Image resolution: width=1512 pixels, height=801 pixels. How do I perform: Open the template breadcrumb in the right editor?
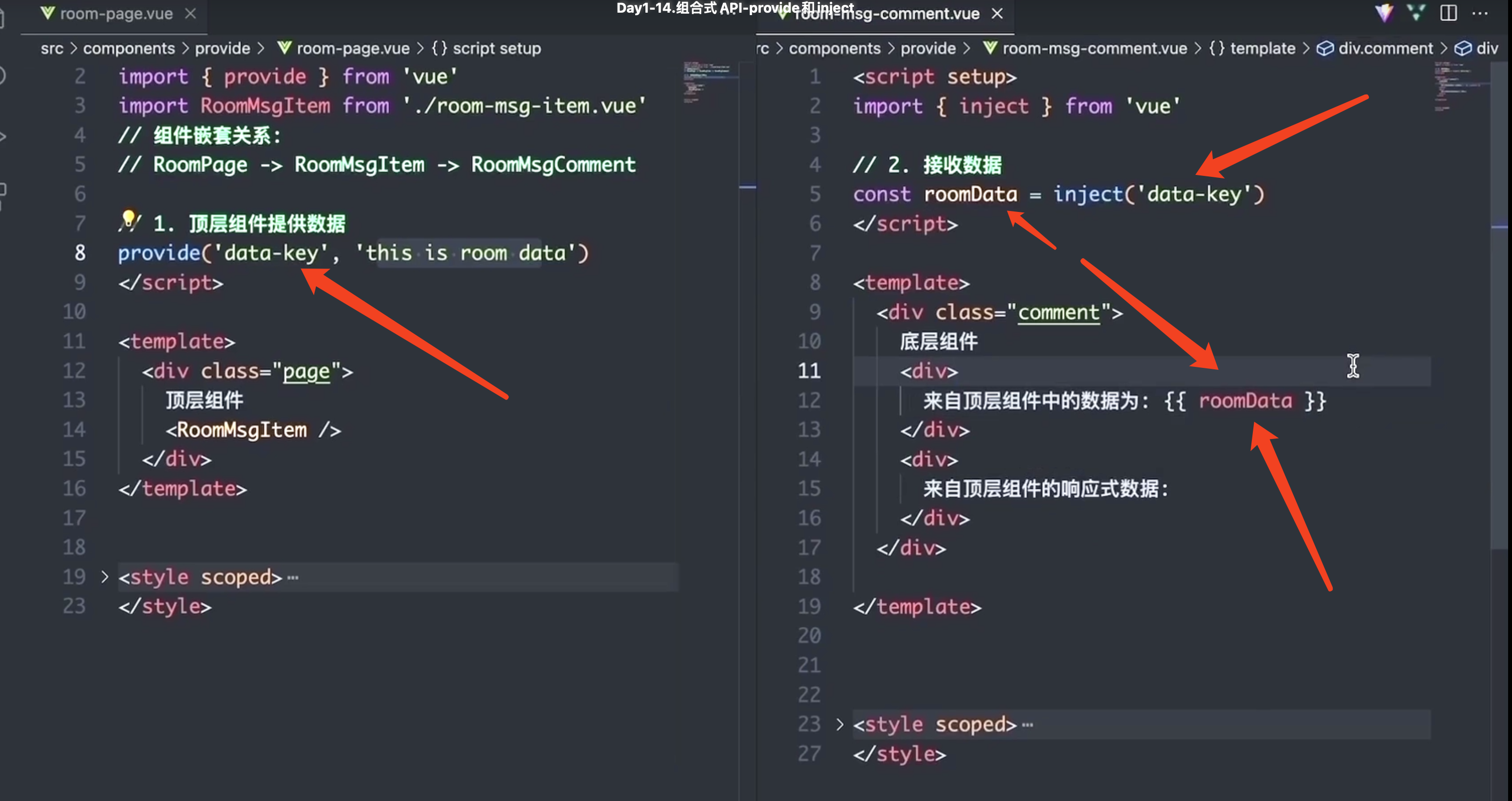1262,48
